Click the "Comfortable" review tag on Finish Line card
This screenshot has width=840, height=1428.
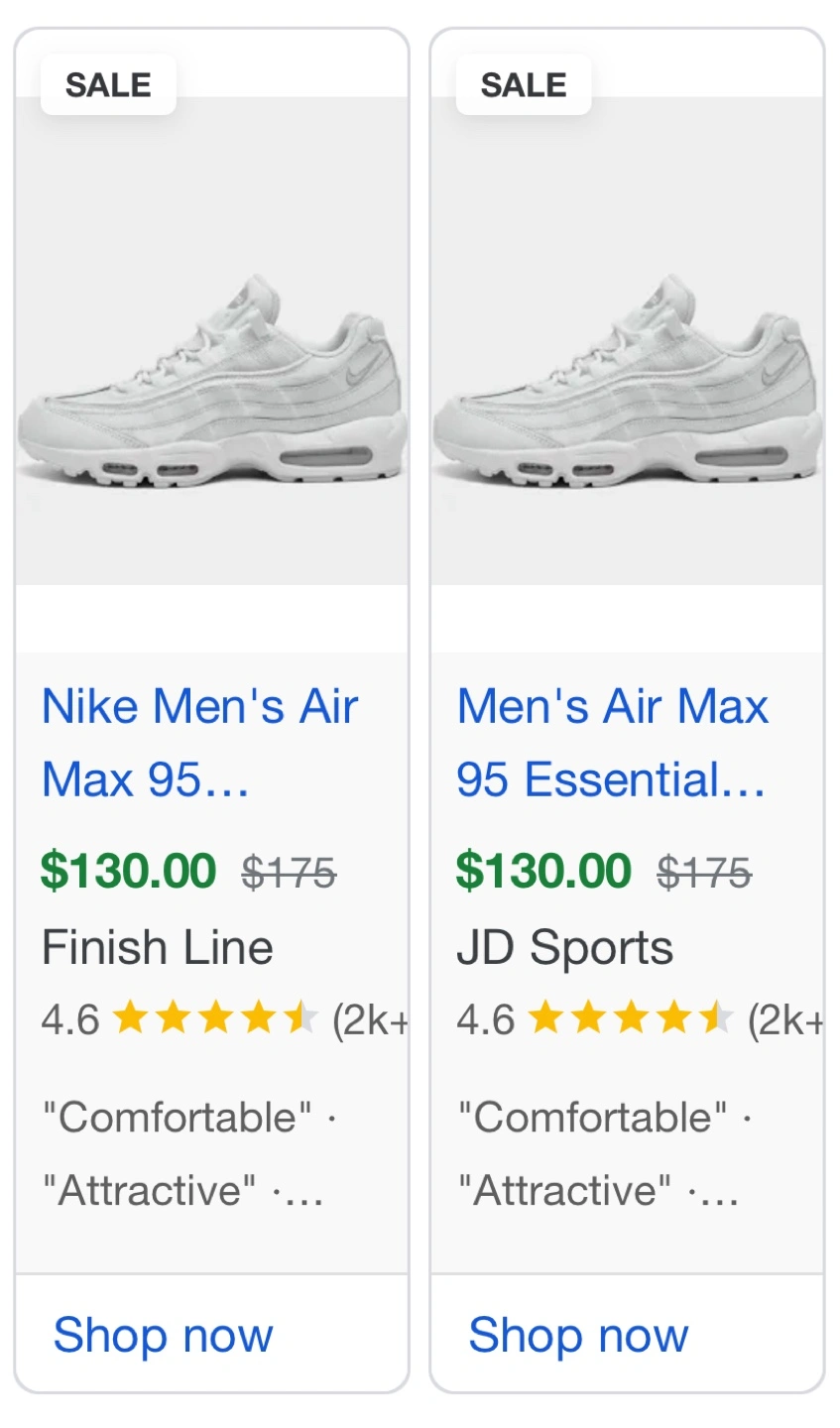[x=178, y=1118]
